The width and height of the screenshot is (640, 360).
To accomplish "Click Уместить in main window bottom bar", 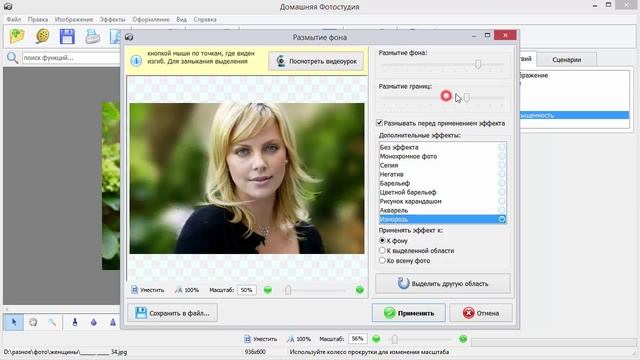I will coord(260,339).
